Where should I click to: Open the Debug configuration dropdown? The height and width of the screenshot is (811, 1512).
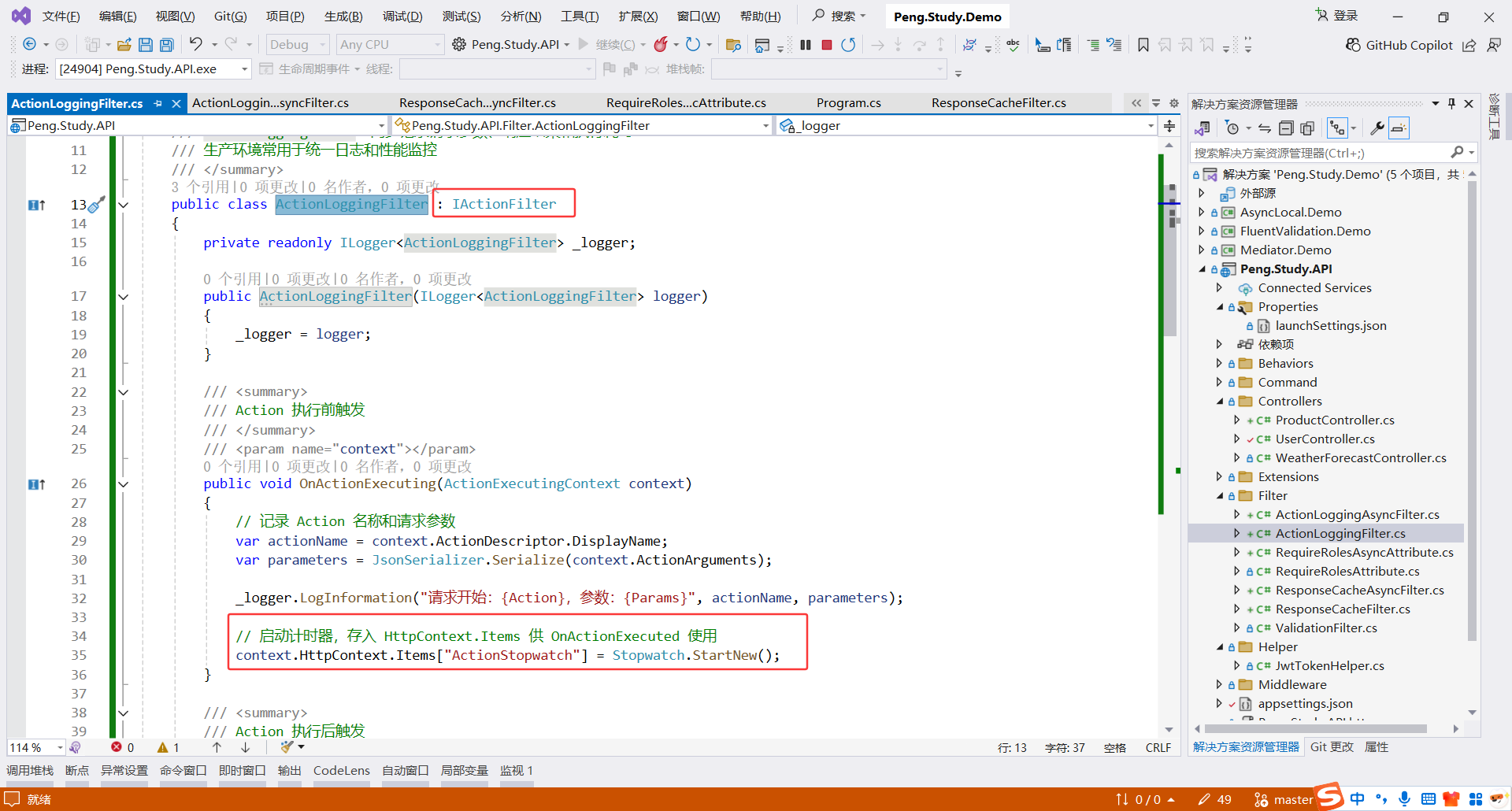click(x=298, y=45)
